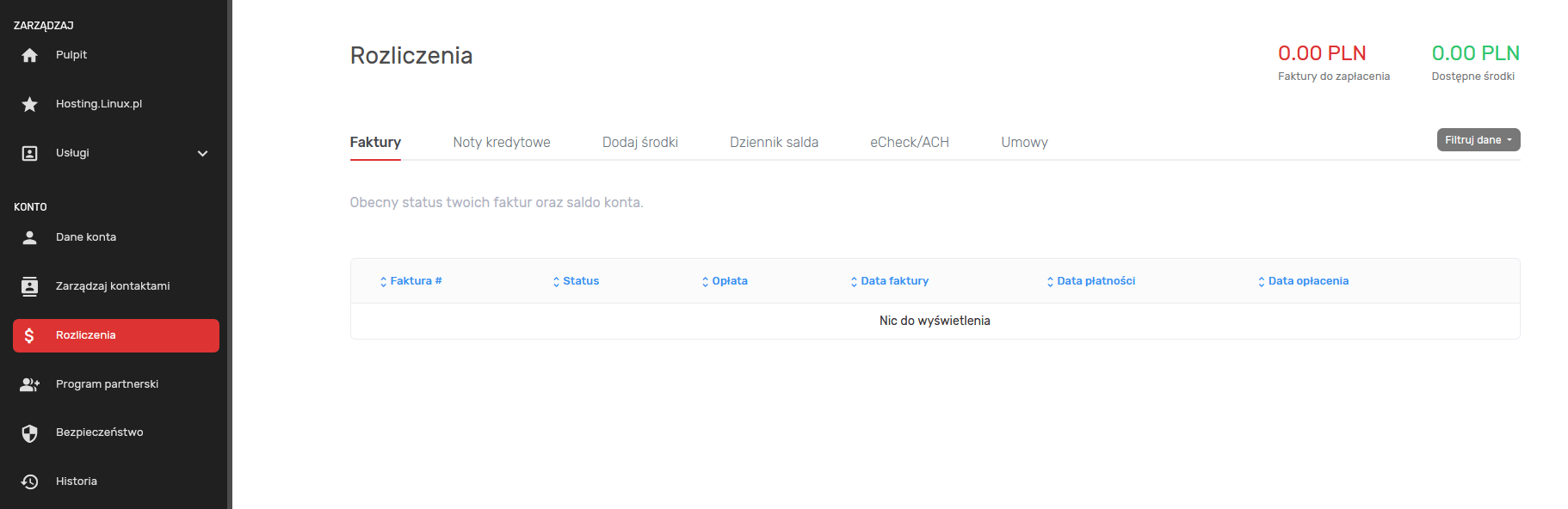Open the Filtruj dane dropdown
The image size is (1568, 509).
(1478, 140)
